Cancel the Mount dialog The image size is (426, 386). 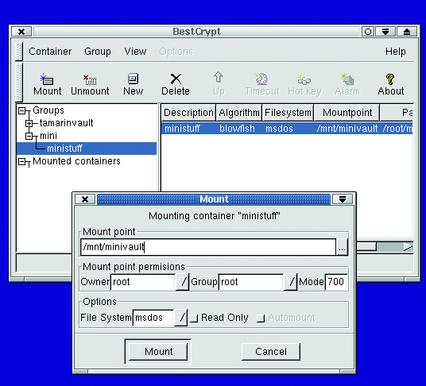click(271, 351)
